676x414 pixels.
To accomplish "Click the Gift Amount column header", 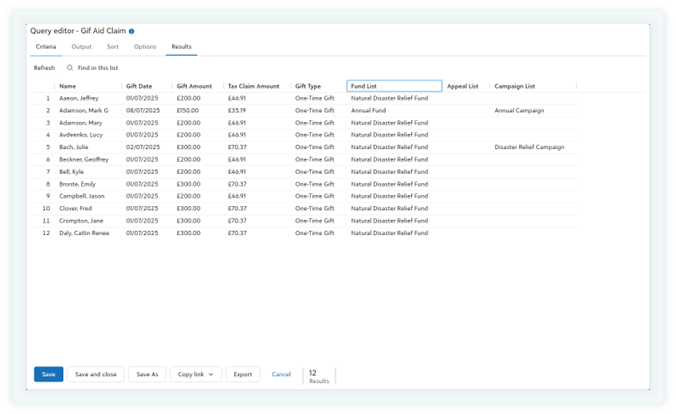I will (x=194, y=86).
